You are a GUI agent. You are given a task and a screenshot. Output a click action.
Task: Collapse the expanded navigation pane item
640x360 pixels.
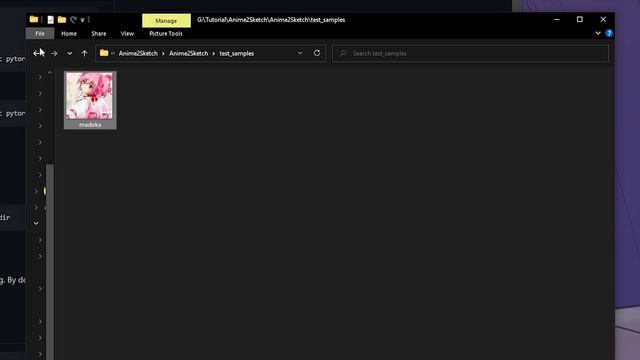(36, 223)
